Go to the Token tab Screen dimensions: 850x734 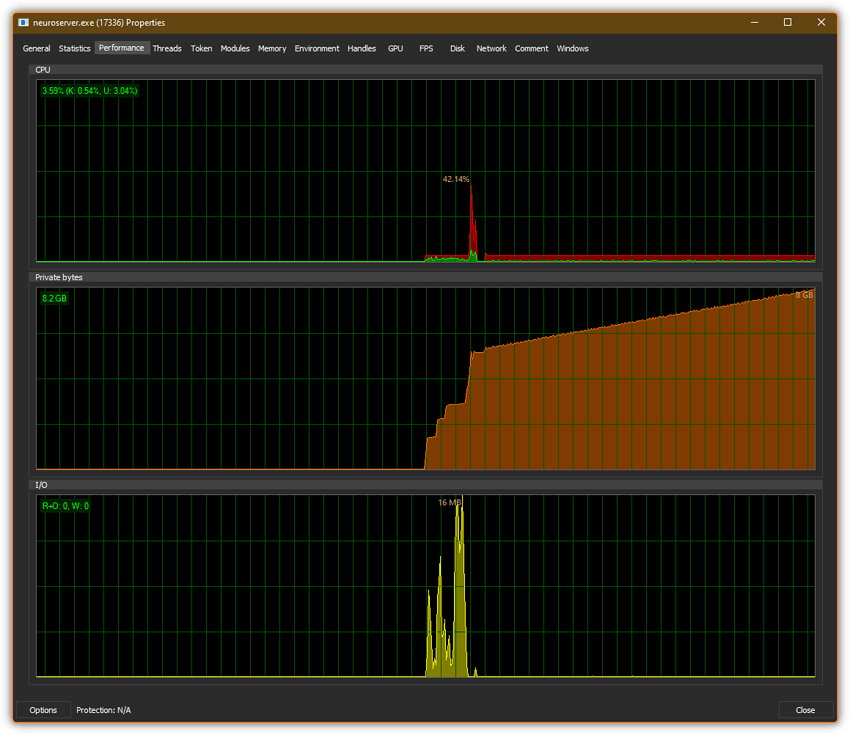coord(201,48)
